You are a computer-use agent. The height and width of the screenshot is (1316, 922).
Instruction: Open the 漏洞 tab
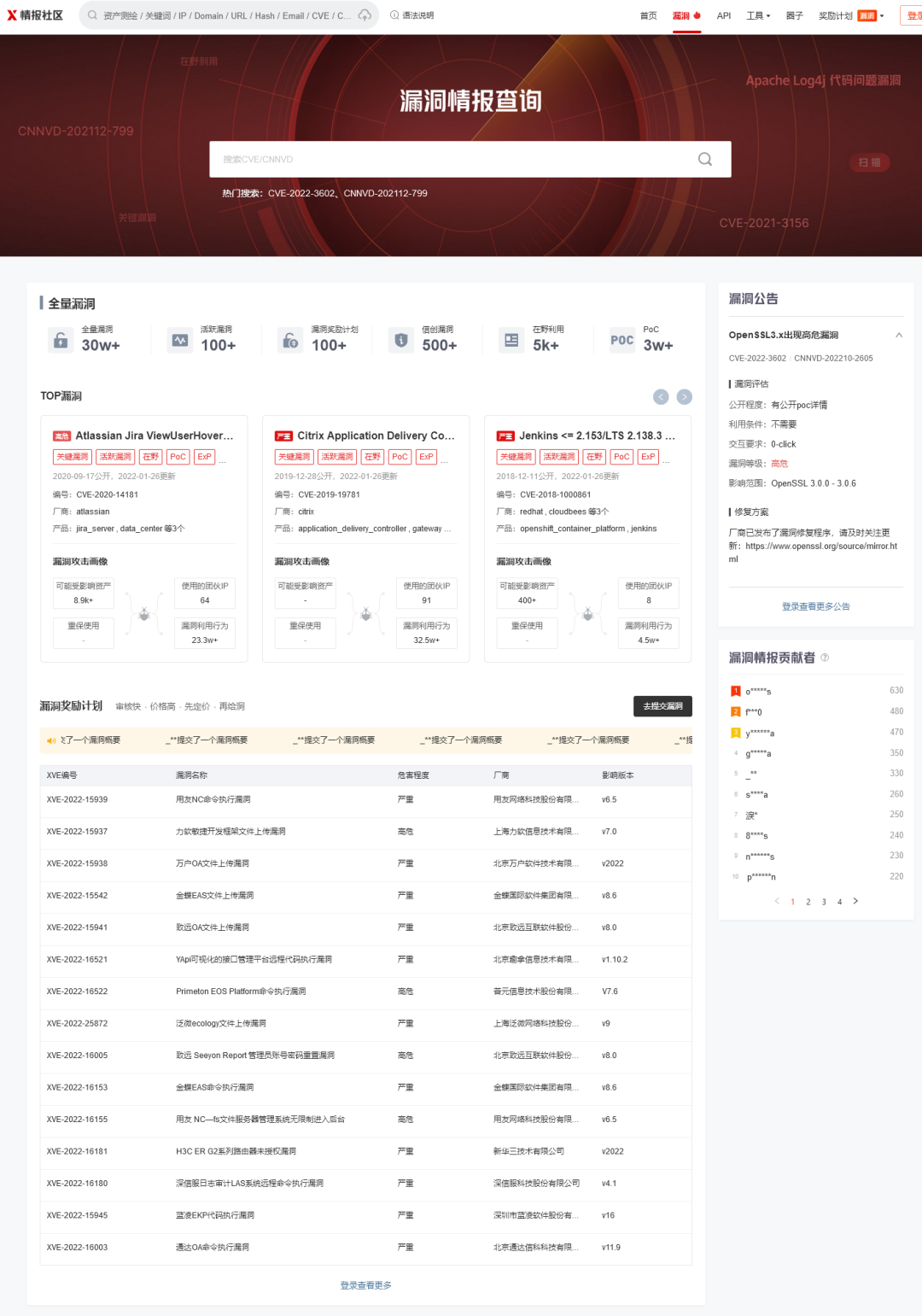[680, 15]
